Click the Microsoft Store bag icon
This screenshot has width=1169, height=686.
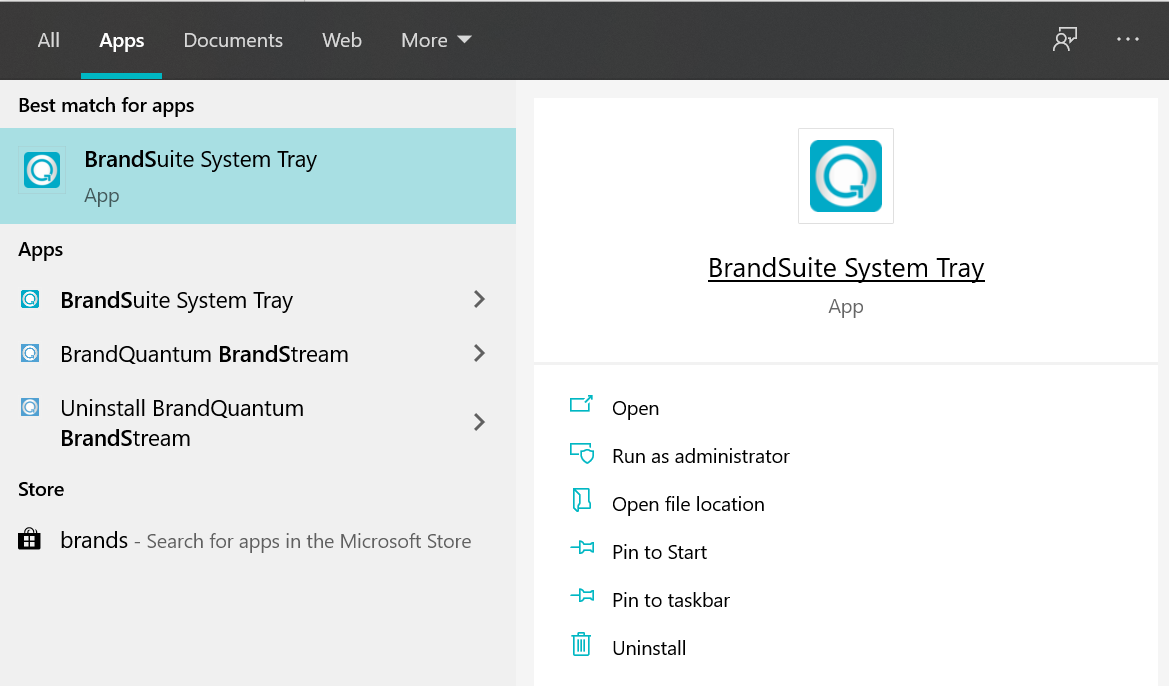click(29, 538)
